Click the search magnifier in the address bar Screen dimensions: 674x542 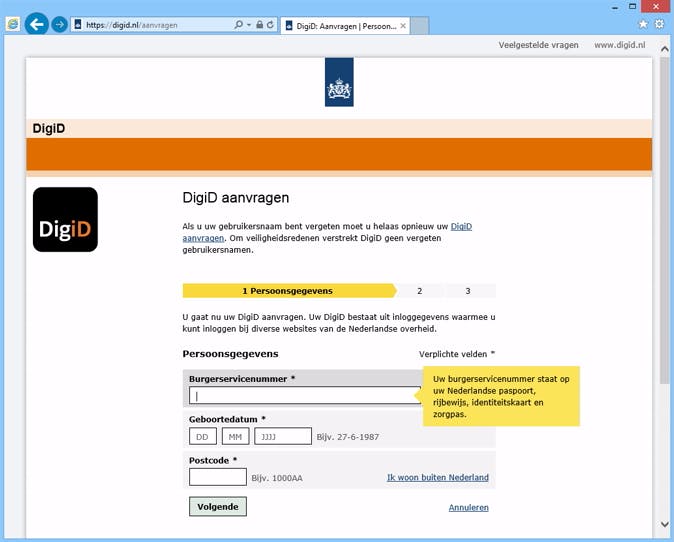239,24
